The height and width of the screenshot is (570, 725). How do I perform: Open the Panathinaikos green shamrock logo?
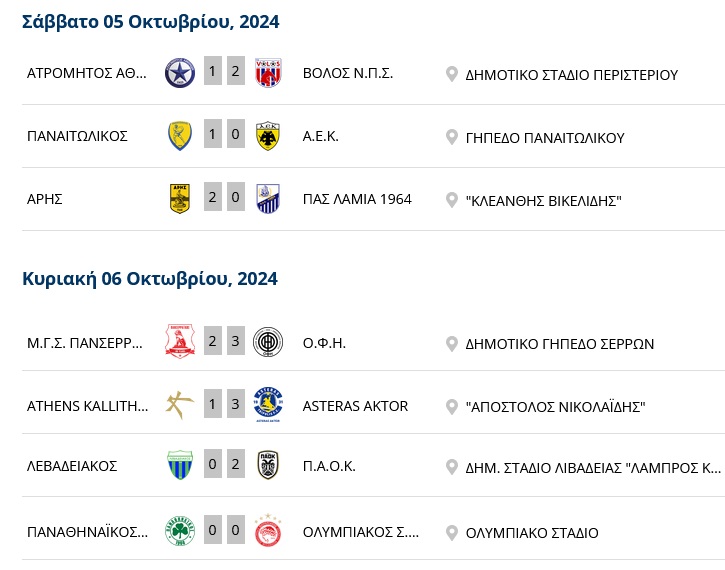coord(180,531)
